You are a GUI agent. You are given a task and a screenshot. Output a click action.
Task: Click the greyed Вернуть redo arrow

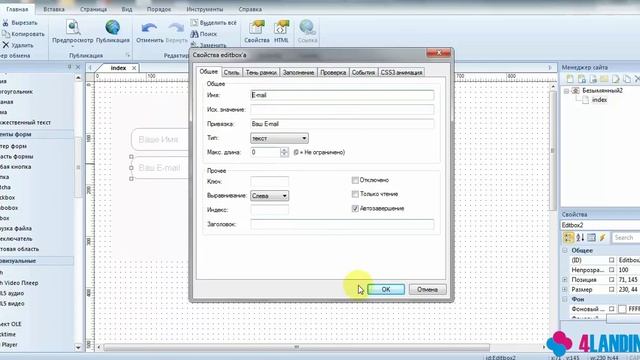pos(176,28)
